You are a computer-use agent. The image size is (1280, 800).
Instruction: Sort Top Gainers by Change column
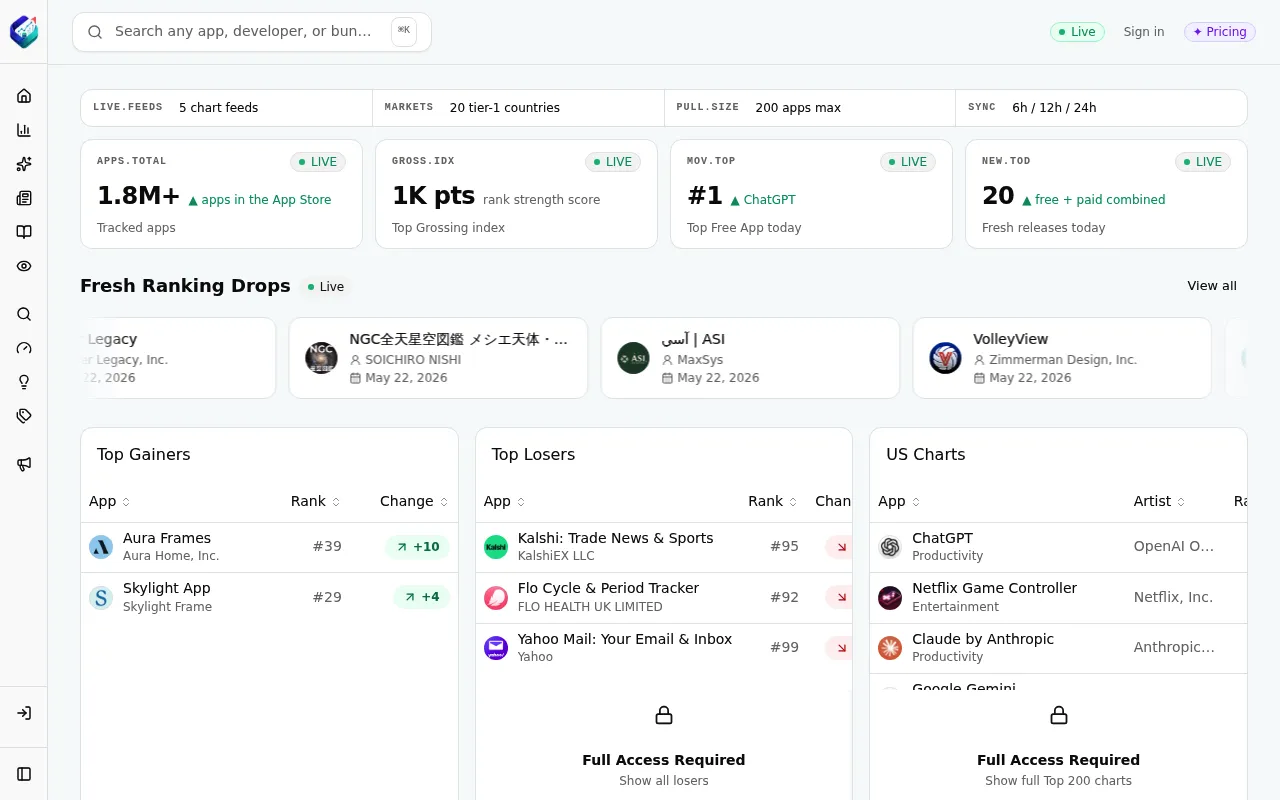click(x=414, y=501)
